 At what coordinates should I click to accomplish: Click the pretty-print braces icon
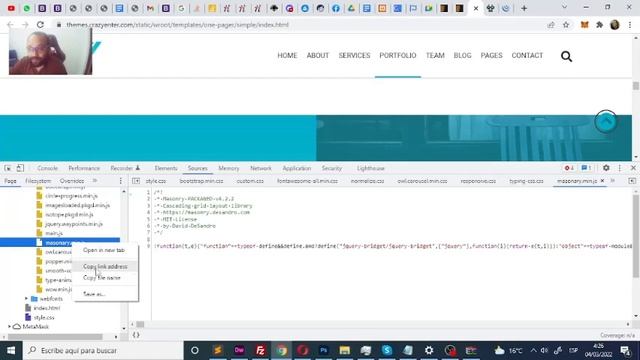click(x=136, y=335)
